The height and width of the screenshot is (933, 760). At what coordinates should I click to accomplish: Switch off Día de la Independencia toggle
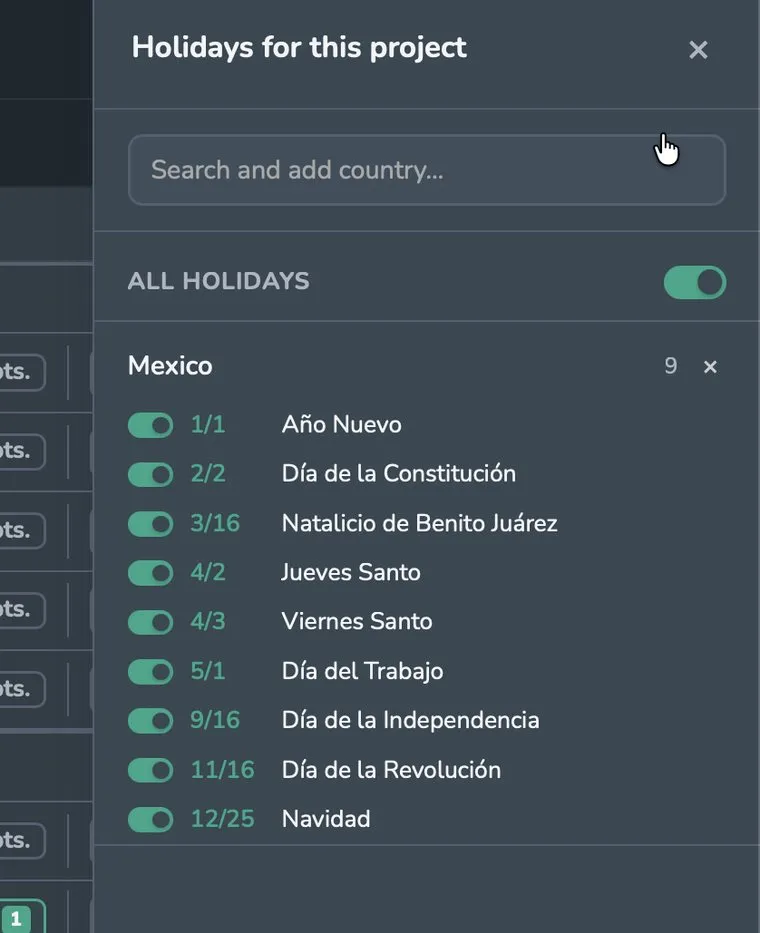point(151,721)
